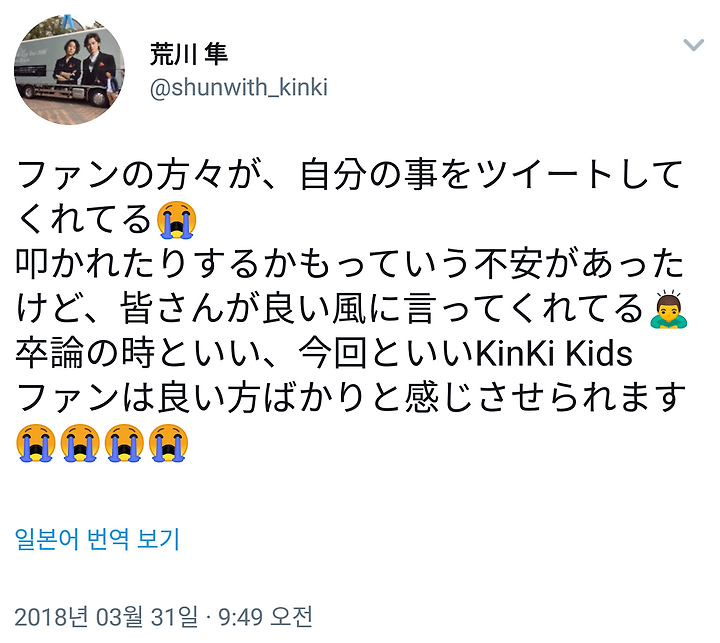
Task: Click the second crying emoji in the bottom row
Action: (80, 443)
